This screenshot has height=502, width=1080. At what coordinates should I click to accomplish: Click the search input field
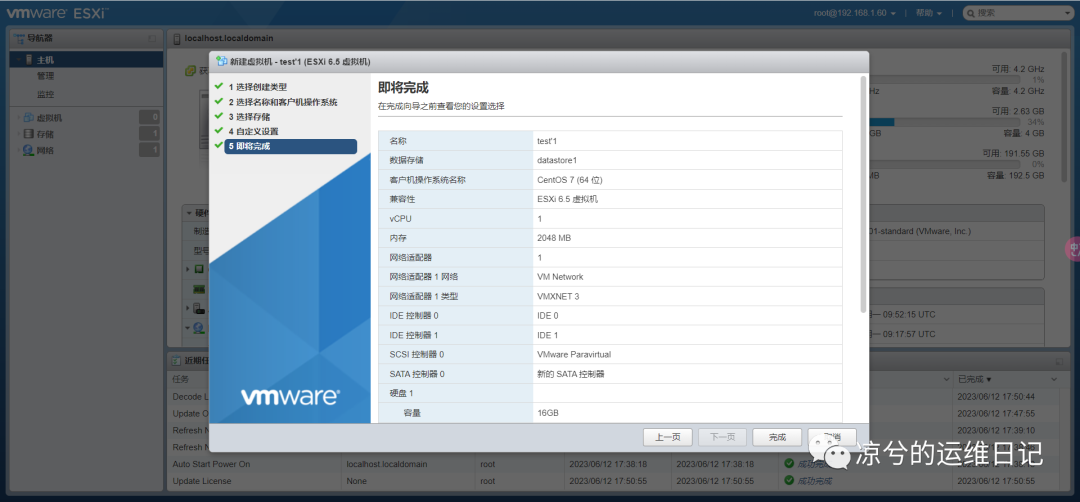pos(1019,13)
